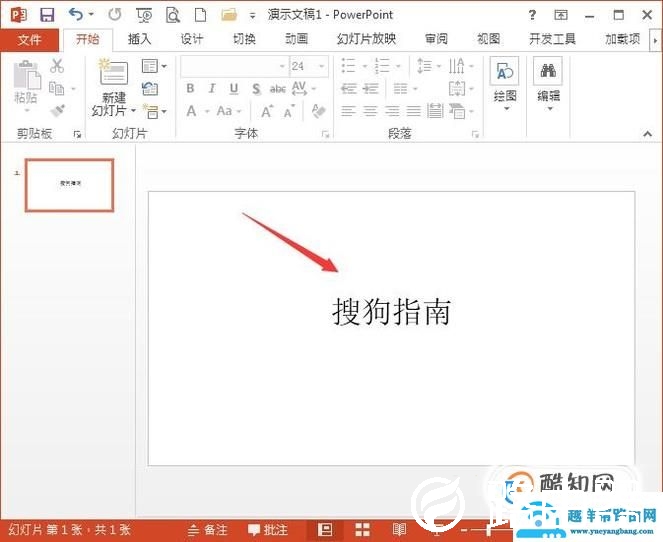Launch the Font dialog box
The height and width of the screenshot is (542, 663).
click(x=325, y=134)
